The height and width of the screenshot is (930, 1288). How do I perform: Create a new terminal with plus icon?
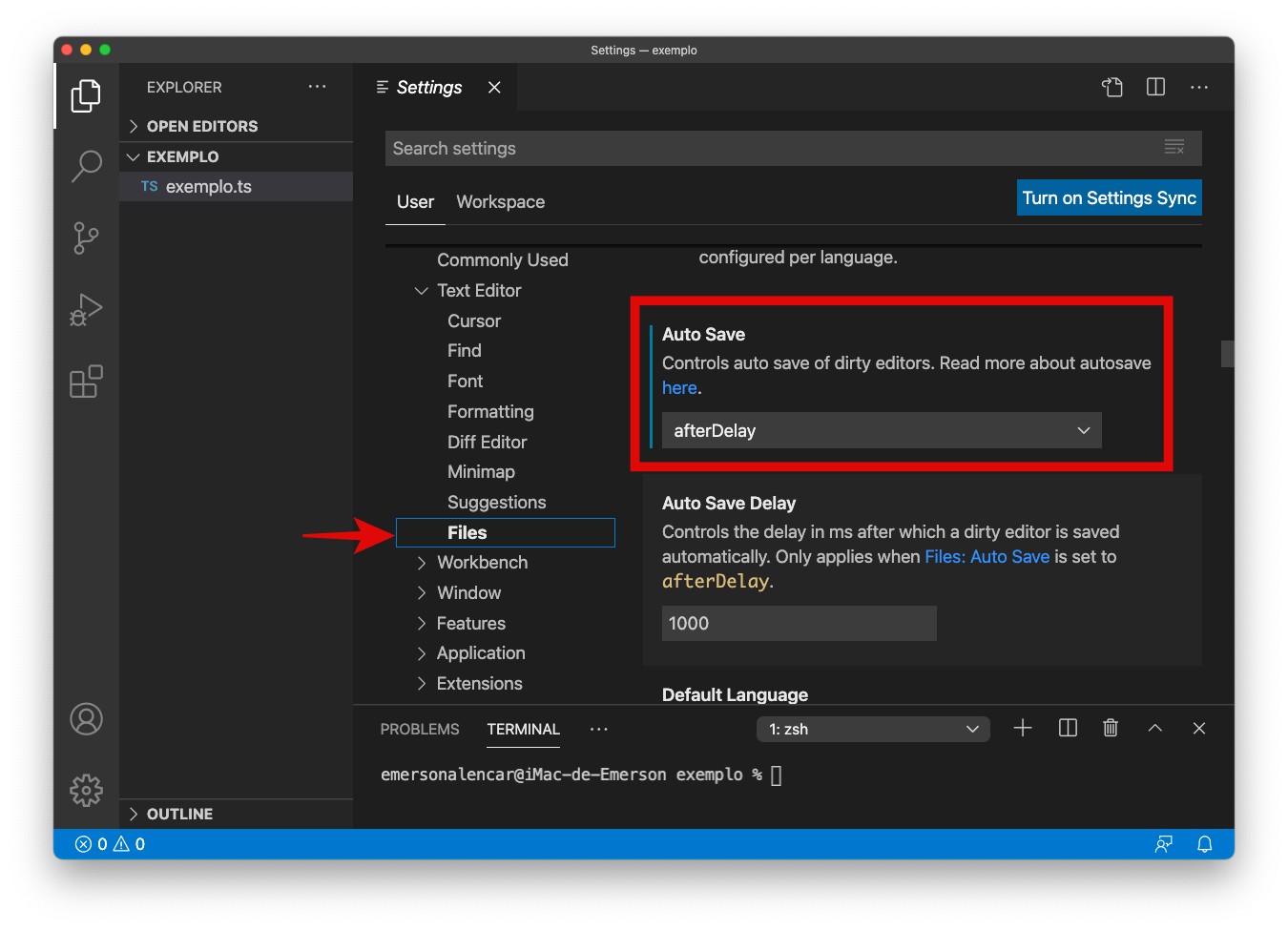[1023, 728]
